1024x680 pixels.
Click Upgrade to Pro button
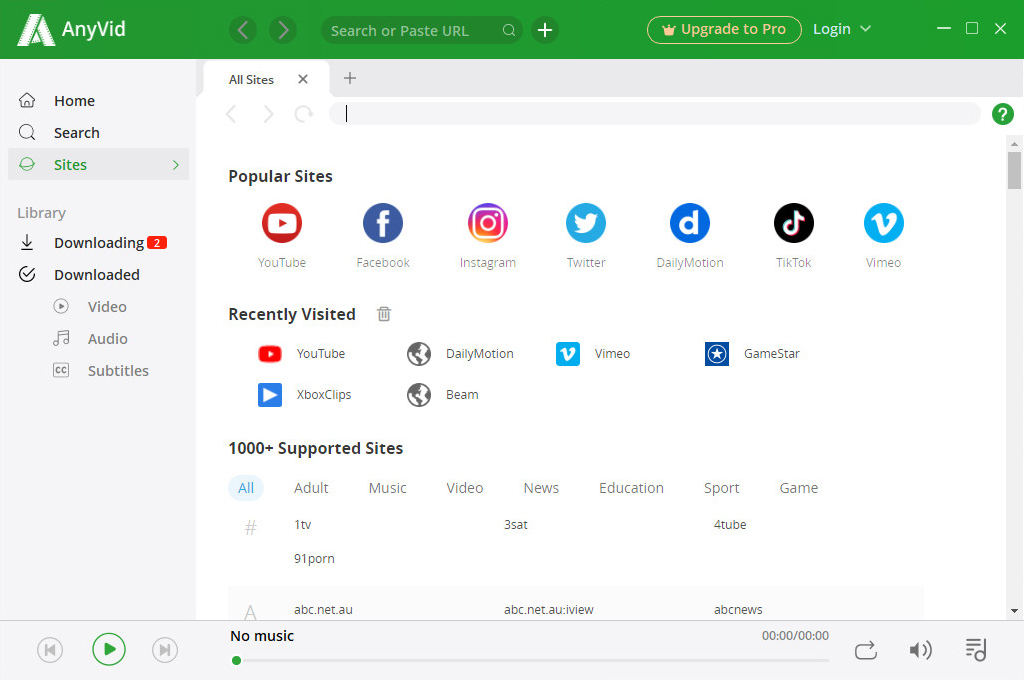(724, 30)
